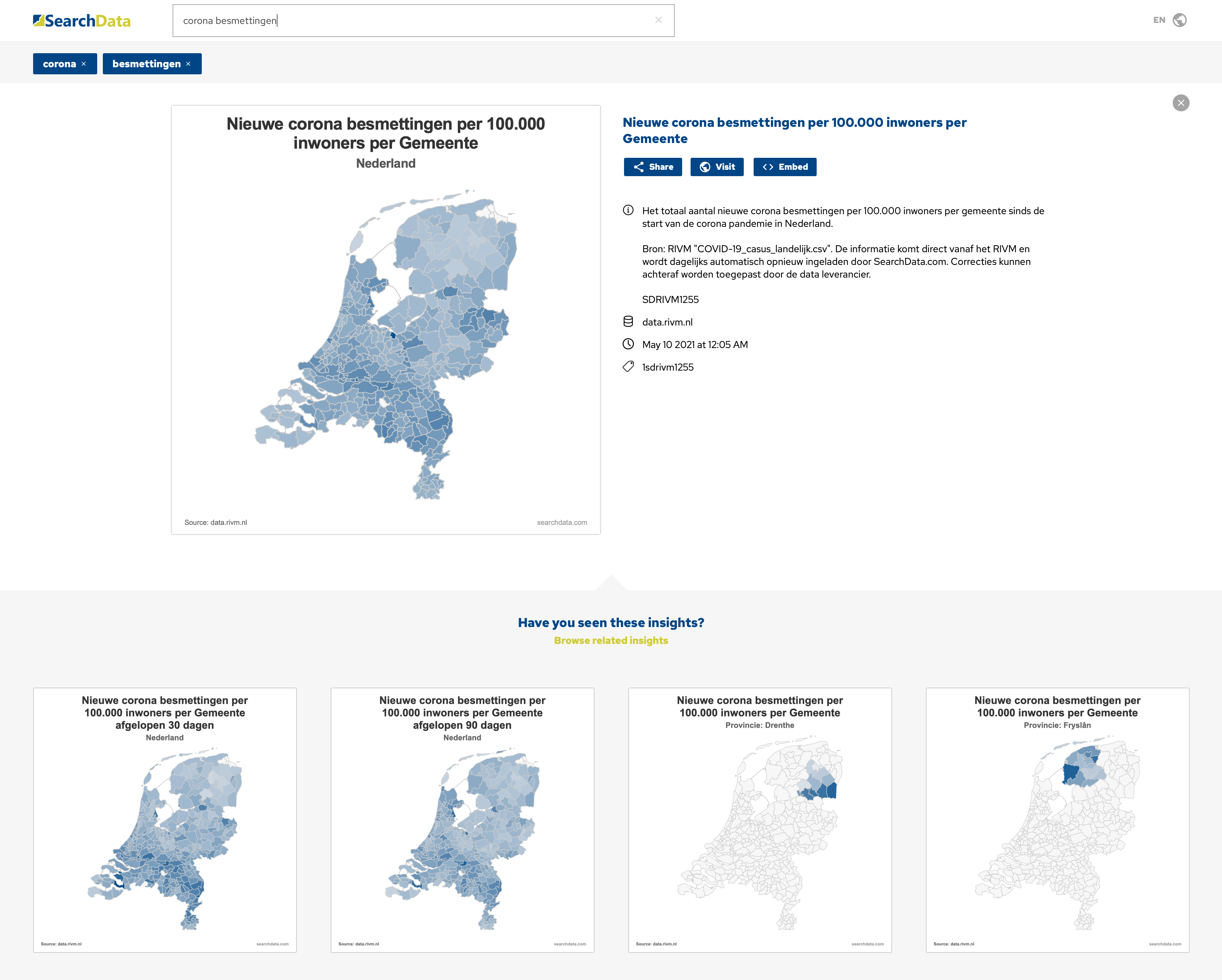The image size is (1222, 980).
Task: Click the Visit globe icon button
Action: pyautogui.click(x=705, y=167)
